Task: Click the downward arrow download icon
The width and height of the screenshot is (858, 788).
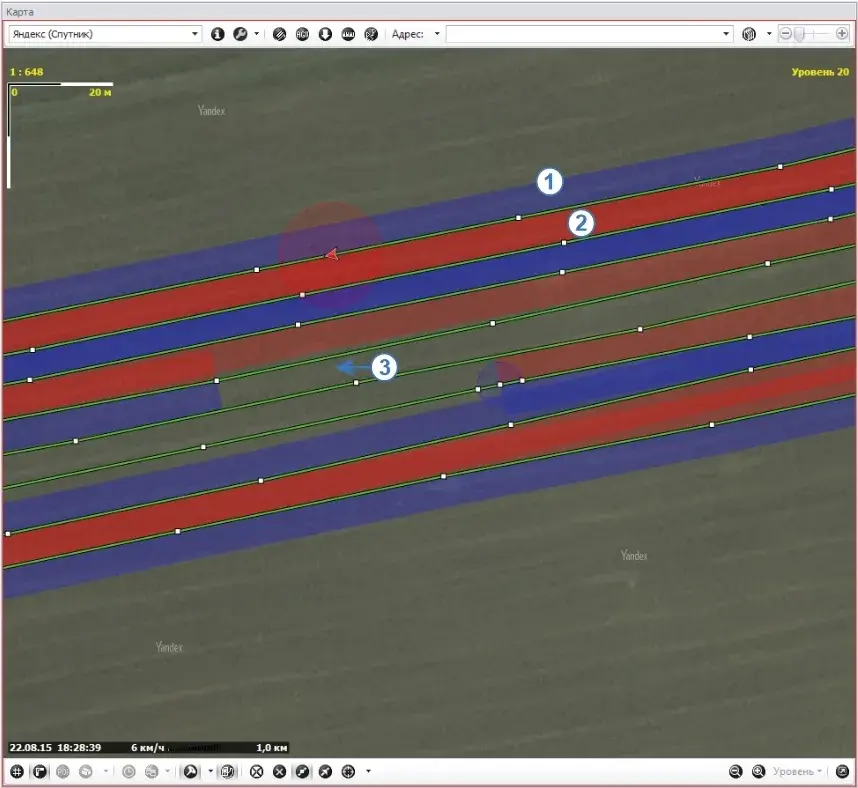Action: click(326, 34)
